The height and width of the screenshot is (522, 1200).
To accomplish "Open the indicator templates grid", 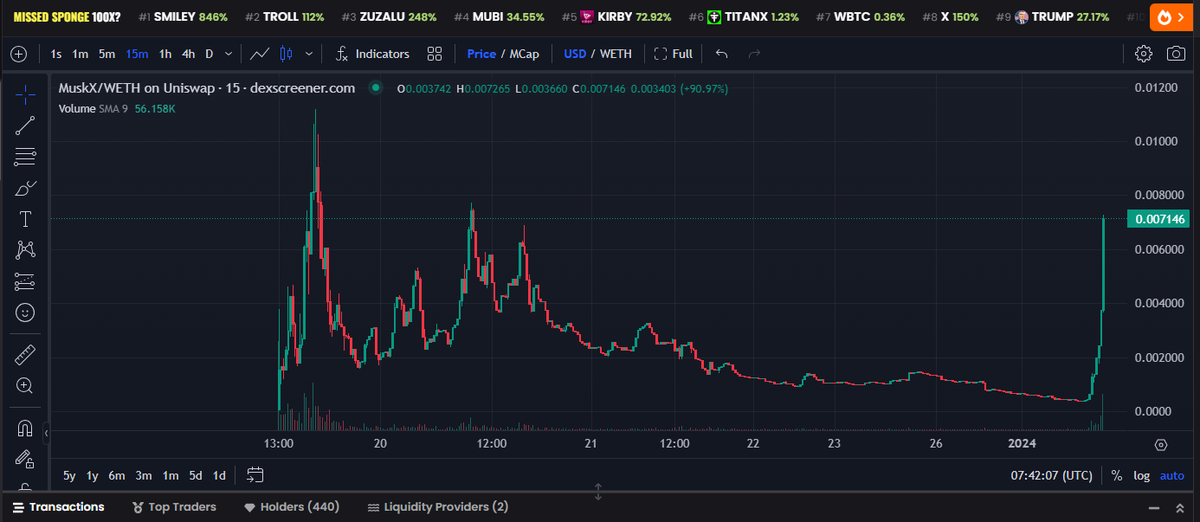I will point(434,54).
